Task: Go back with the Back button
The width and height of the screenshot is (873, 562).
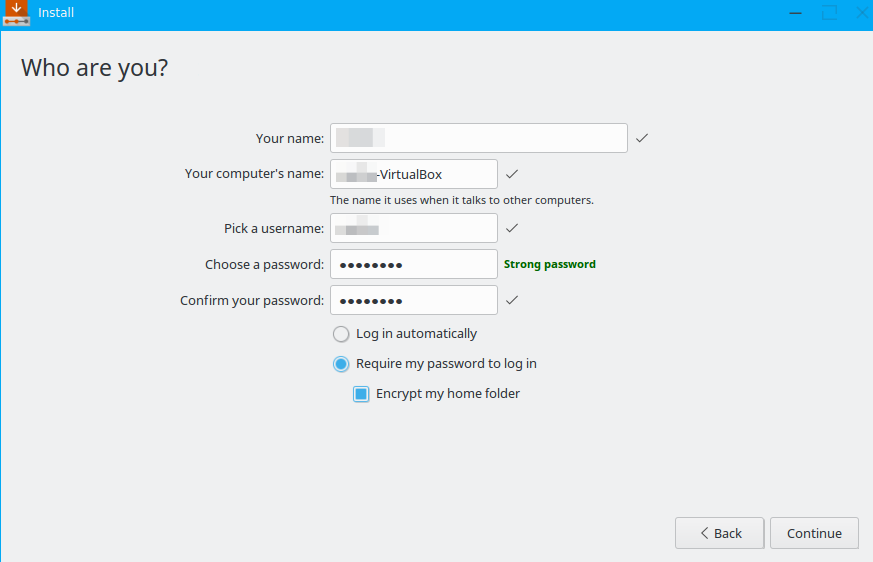Action: point(720,533)
